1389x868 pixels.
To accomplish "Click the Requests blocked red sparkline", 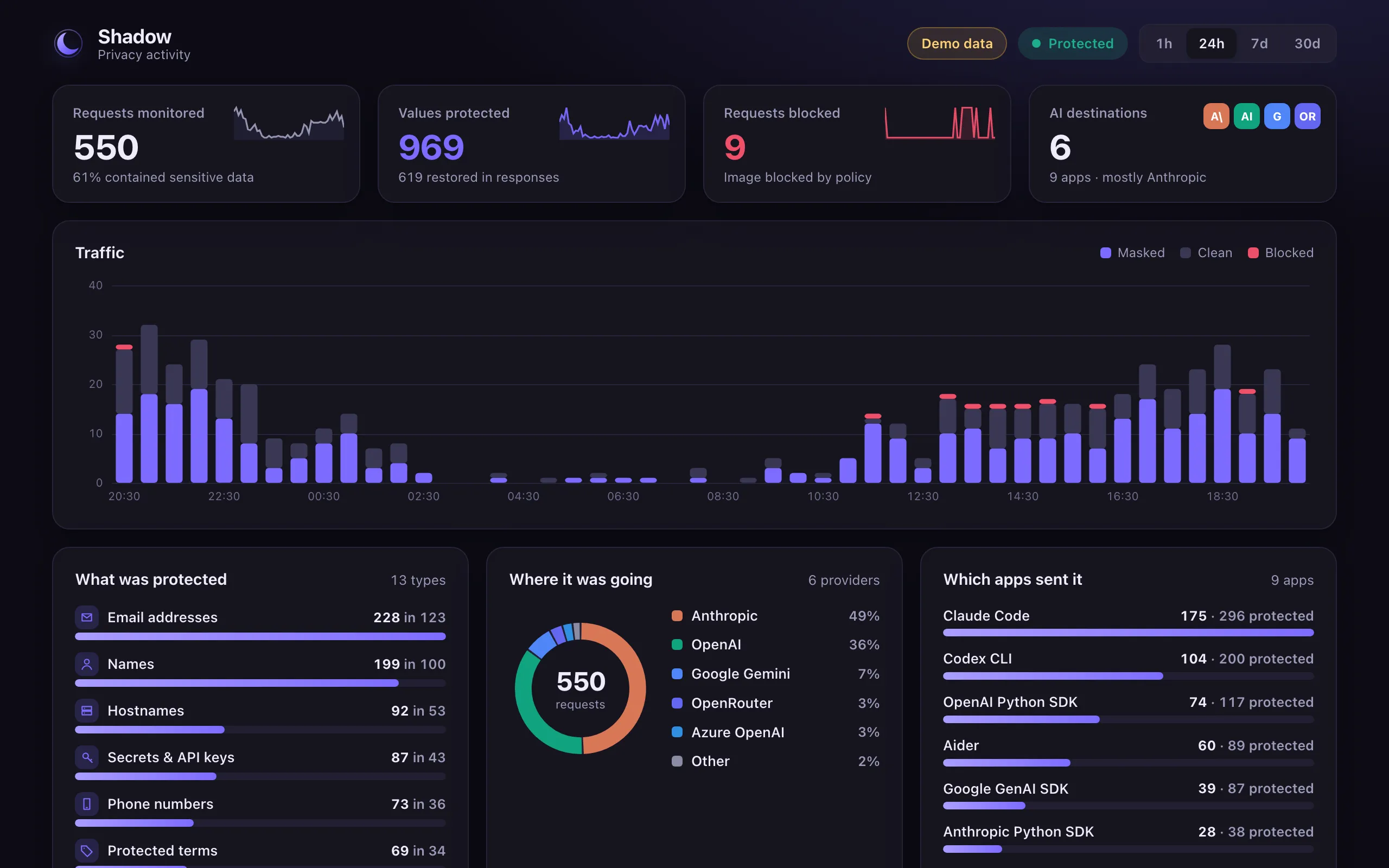I will [940, 123].
